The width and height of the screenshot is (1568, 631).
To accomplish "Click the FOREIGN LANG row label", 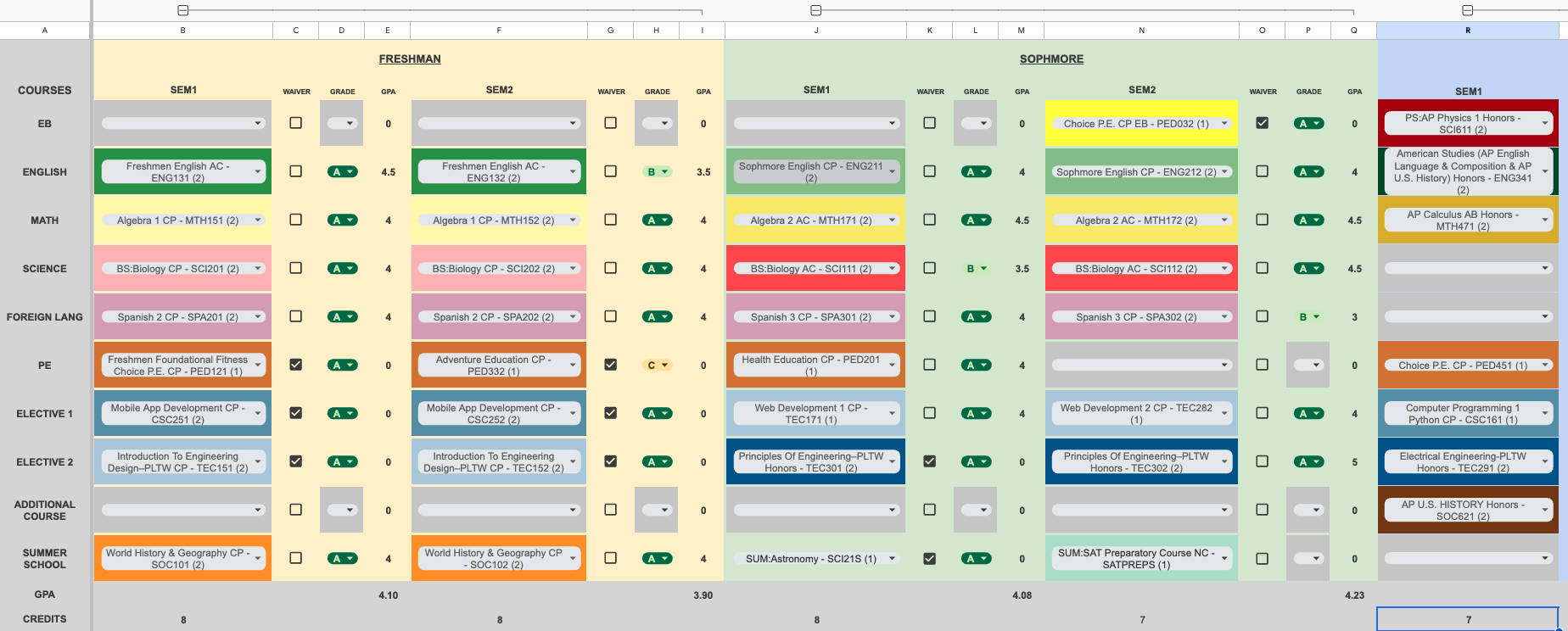I will [45, 317].
